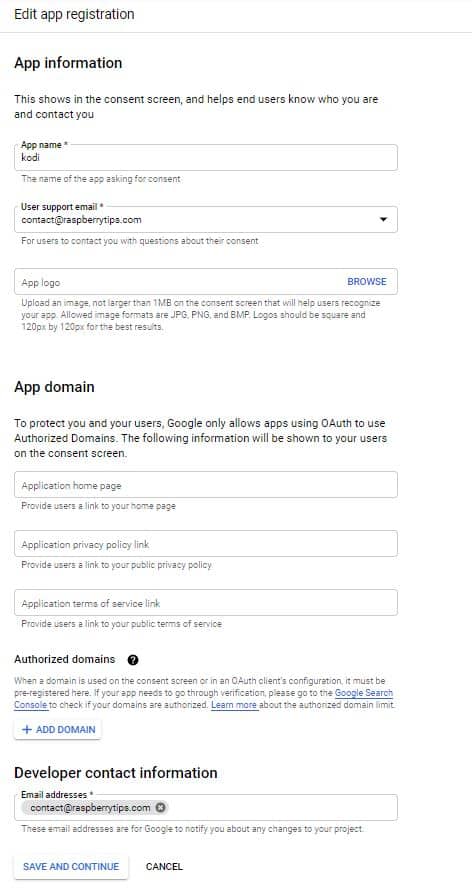Focus the Application terms of service field
The image size is (472, 892).
tap(206, 603)
